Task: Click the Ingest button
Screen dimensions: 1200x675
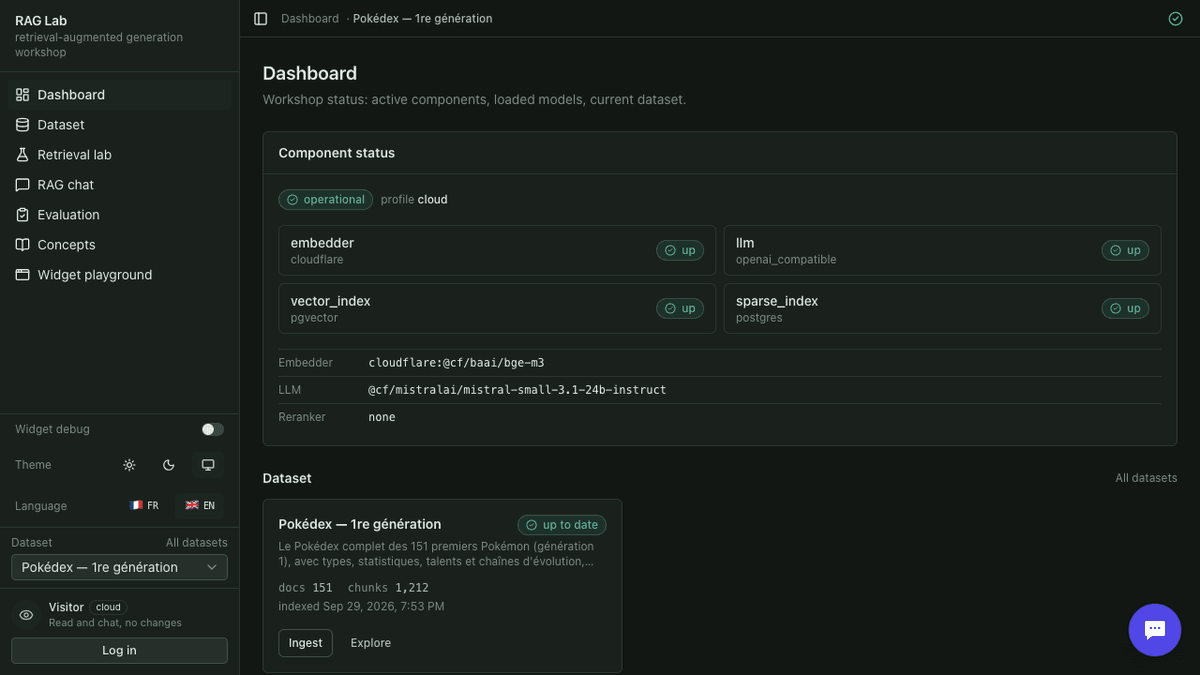Action: [306, 643]
